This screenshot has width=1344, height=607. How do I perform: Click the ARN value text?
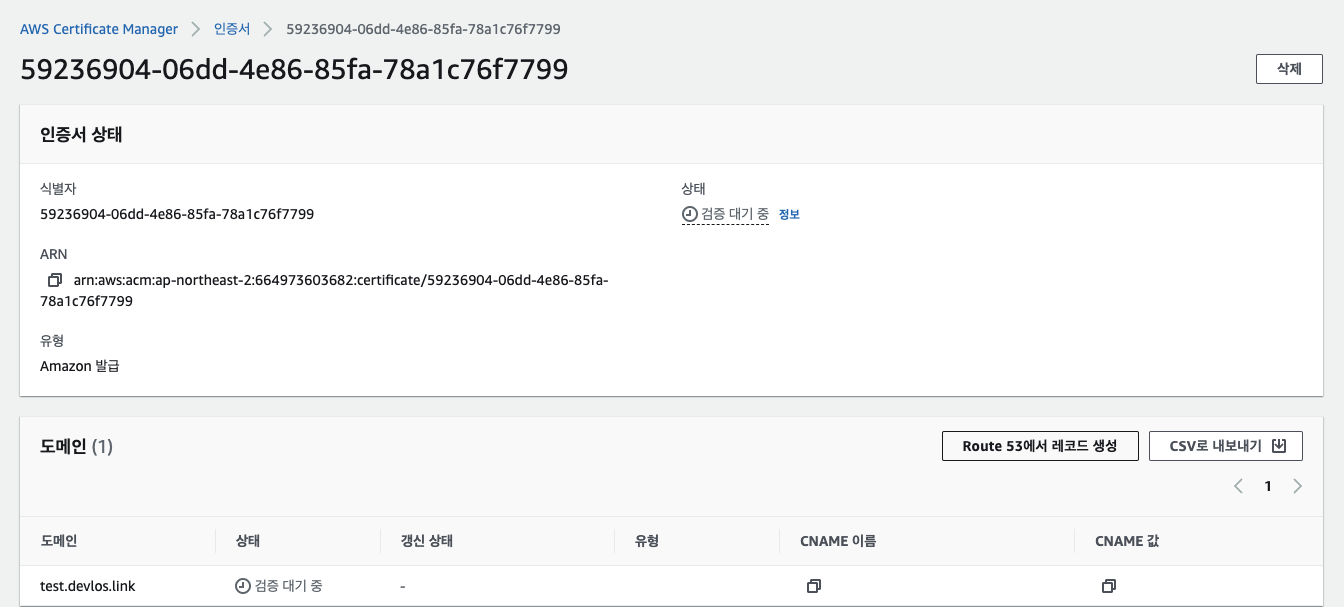(324, 291)
